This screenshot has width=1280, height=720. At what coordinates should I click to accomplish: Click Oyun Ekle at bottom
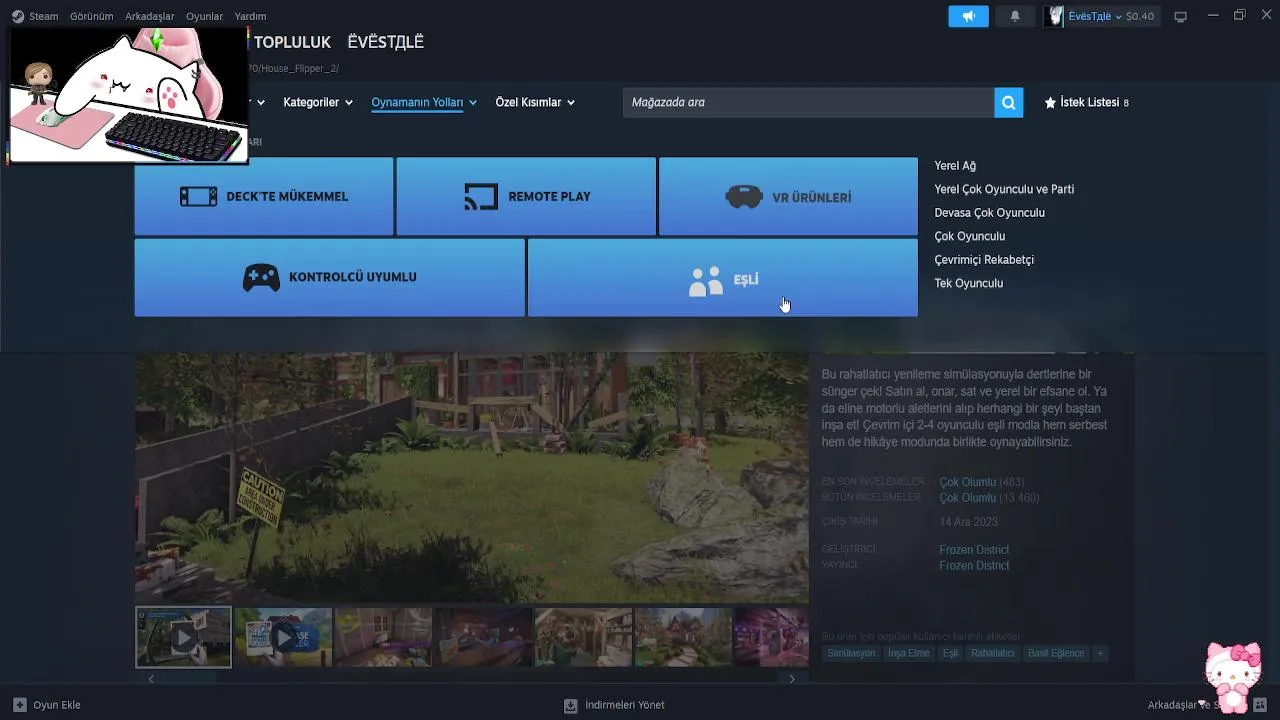[47, 705]
